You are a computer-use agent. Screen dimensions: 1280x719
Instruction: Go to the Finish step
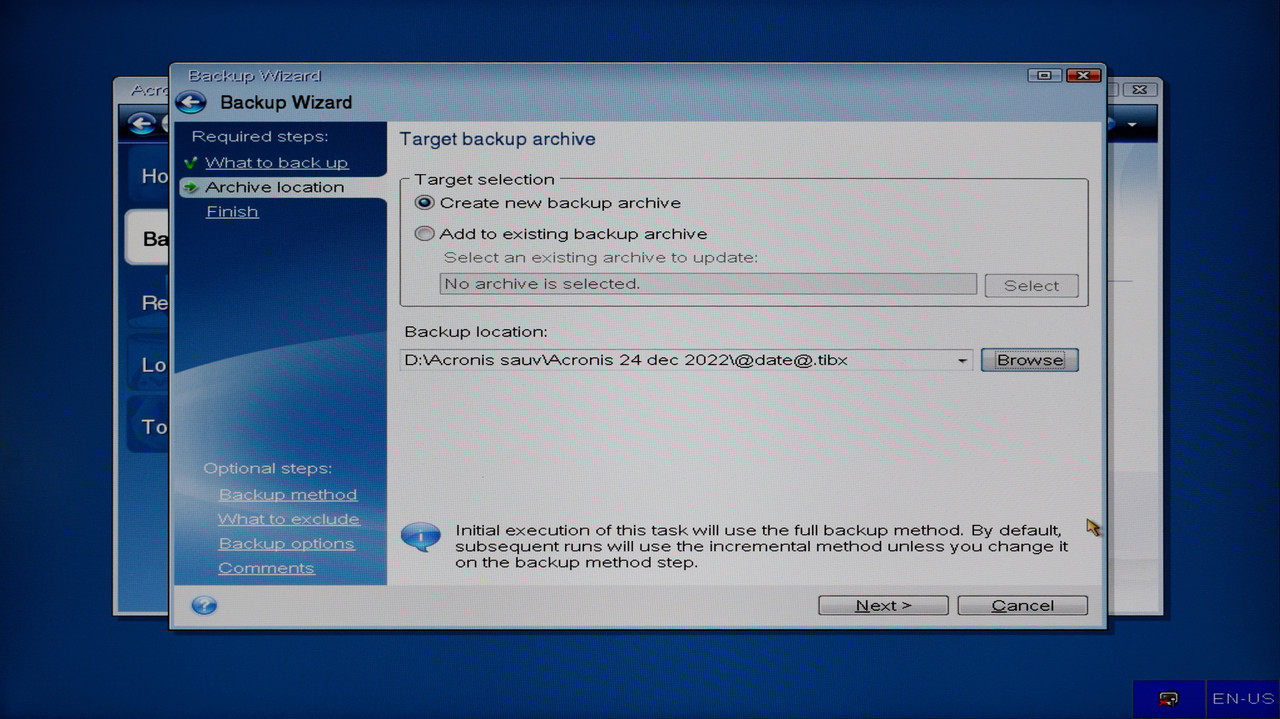pyautogui.click(x=232, y=211)
